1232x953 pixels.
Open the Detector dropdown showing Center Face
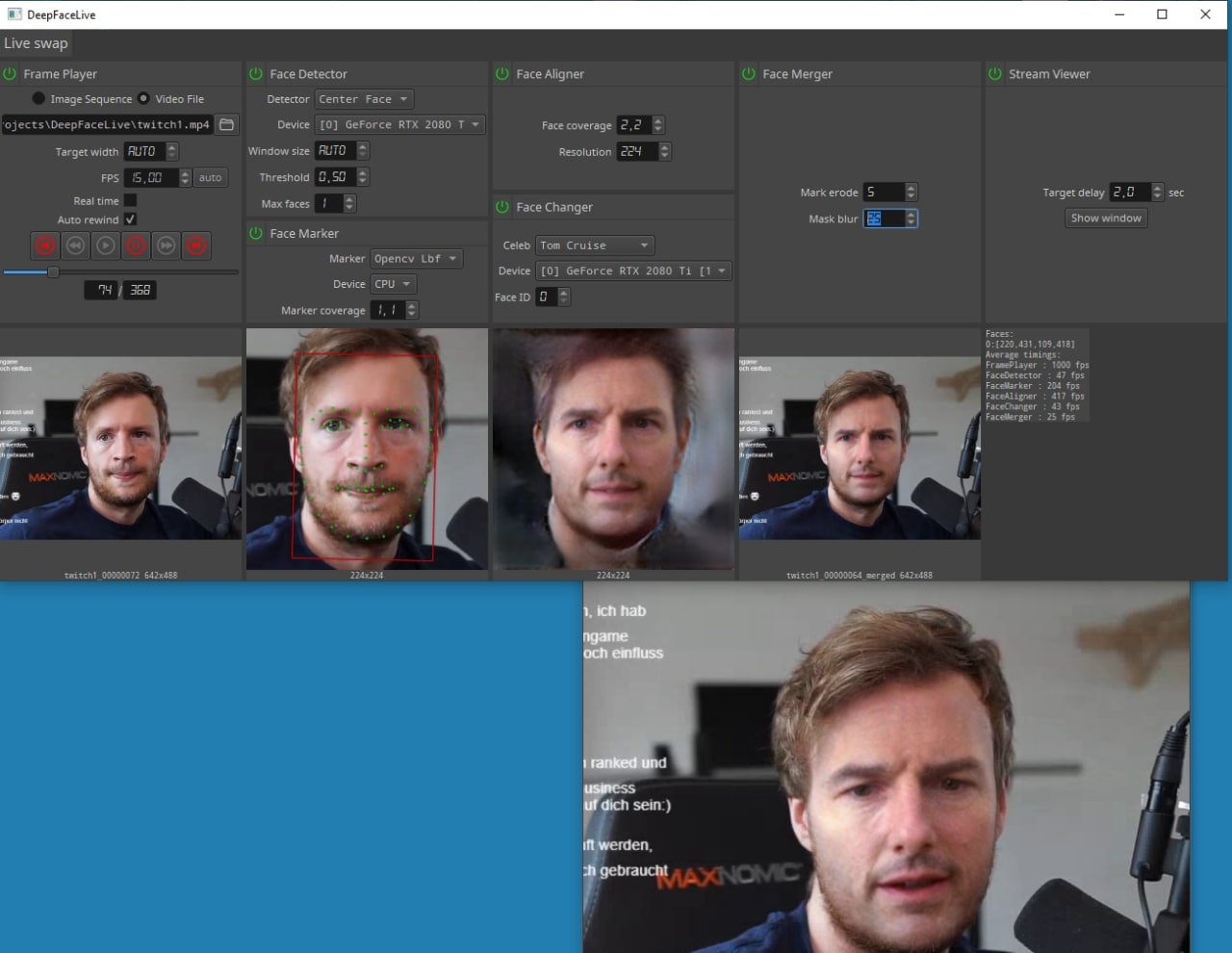point(364,99)
